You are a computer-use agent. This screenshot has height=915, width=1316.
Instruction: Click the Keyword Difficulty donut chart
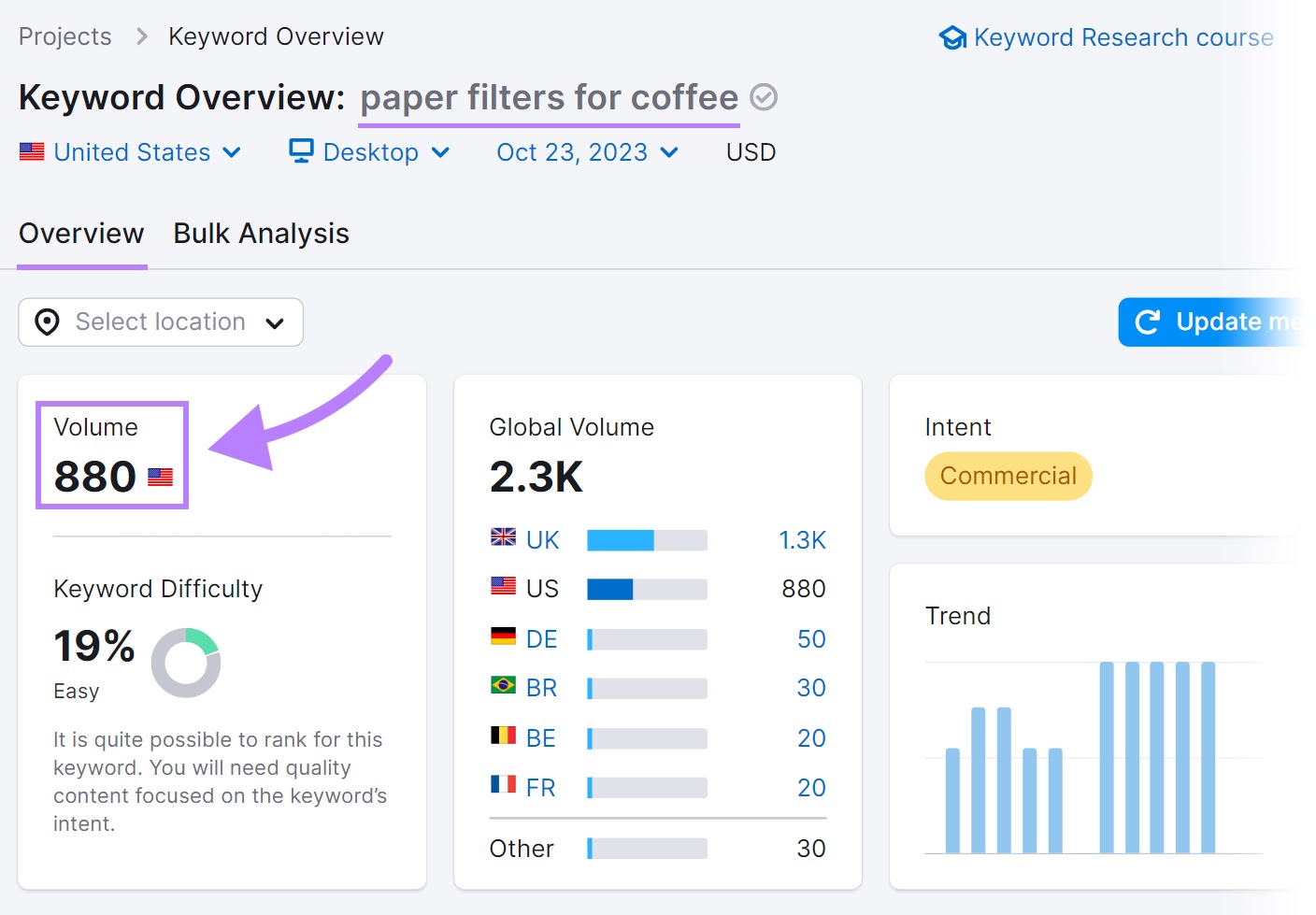186,663
